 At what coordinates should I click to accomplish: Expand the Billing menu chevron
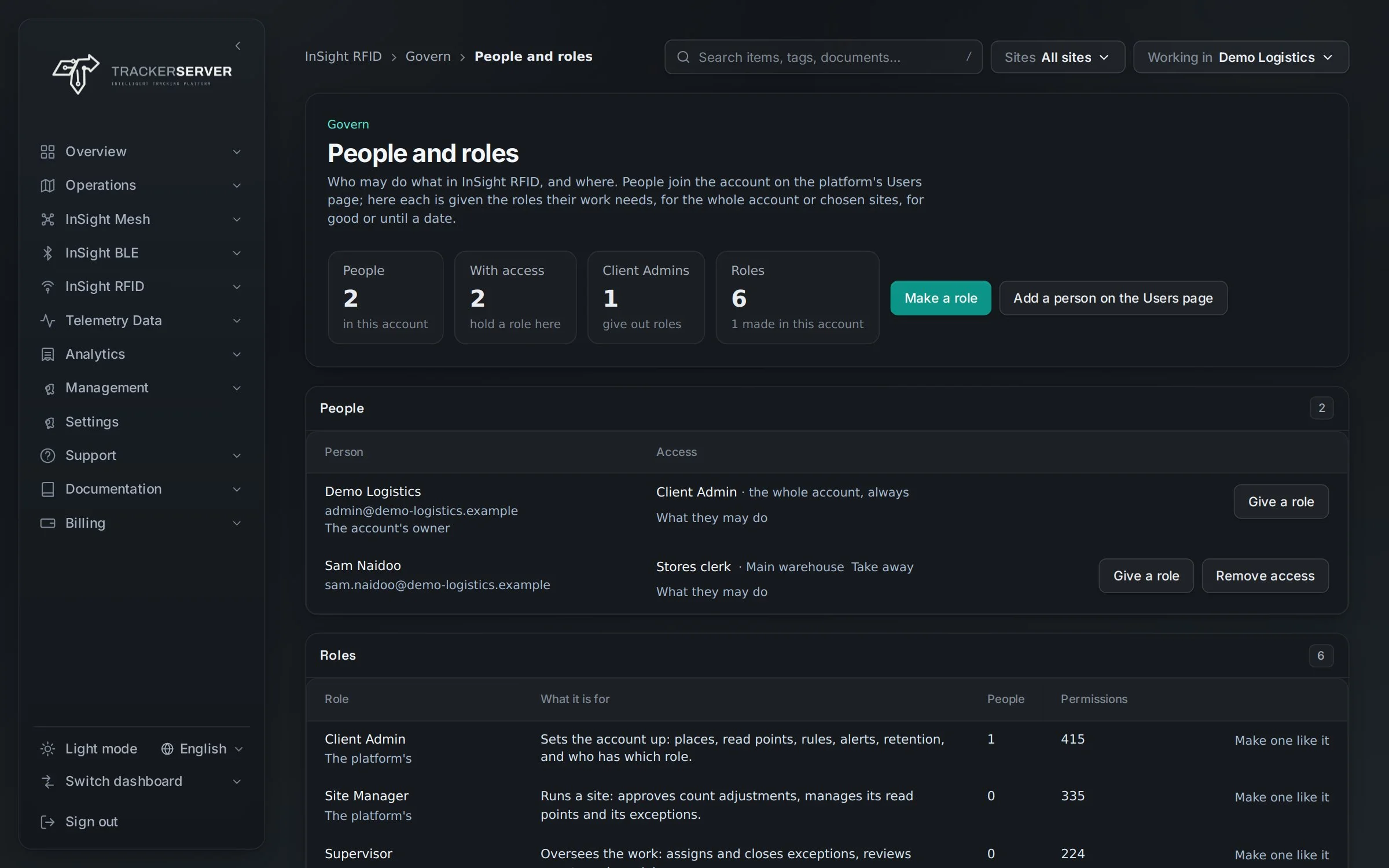(237, 523)
